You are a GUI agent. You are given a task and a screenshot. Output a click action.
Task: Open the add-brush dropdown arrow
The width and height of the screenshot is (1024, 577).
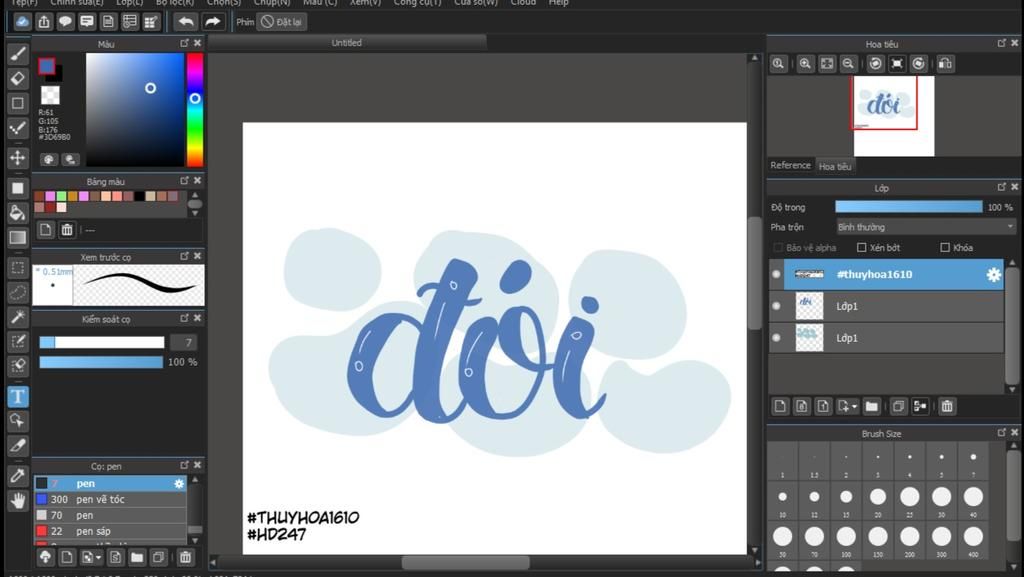99,557
